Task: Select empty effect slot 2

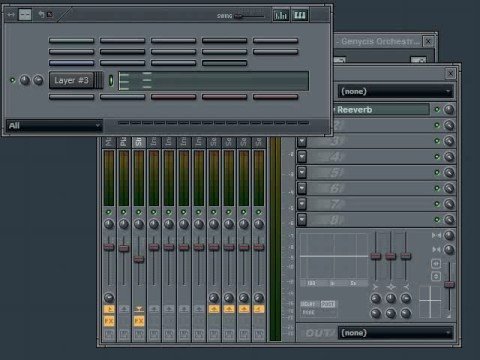Action: click(382, 125)
